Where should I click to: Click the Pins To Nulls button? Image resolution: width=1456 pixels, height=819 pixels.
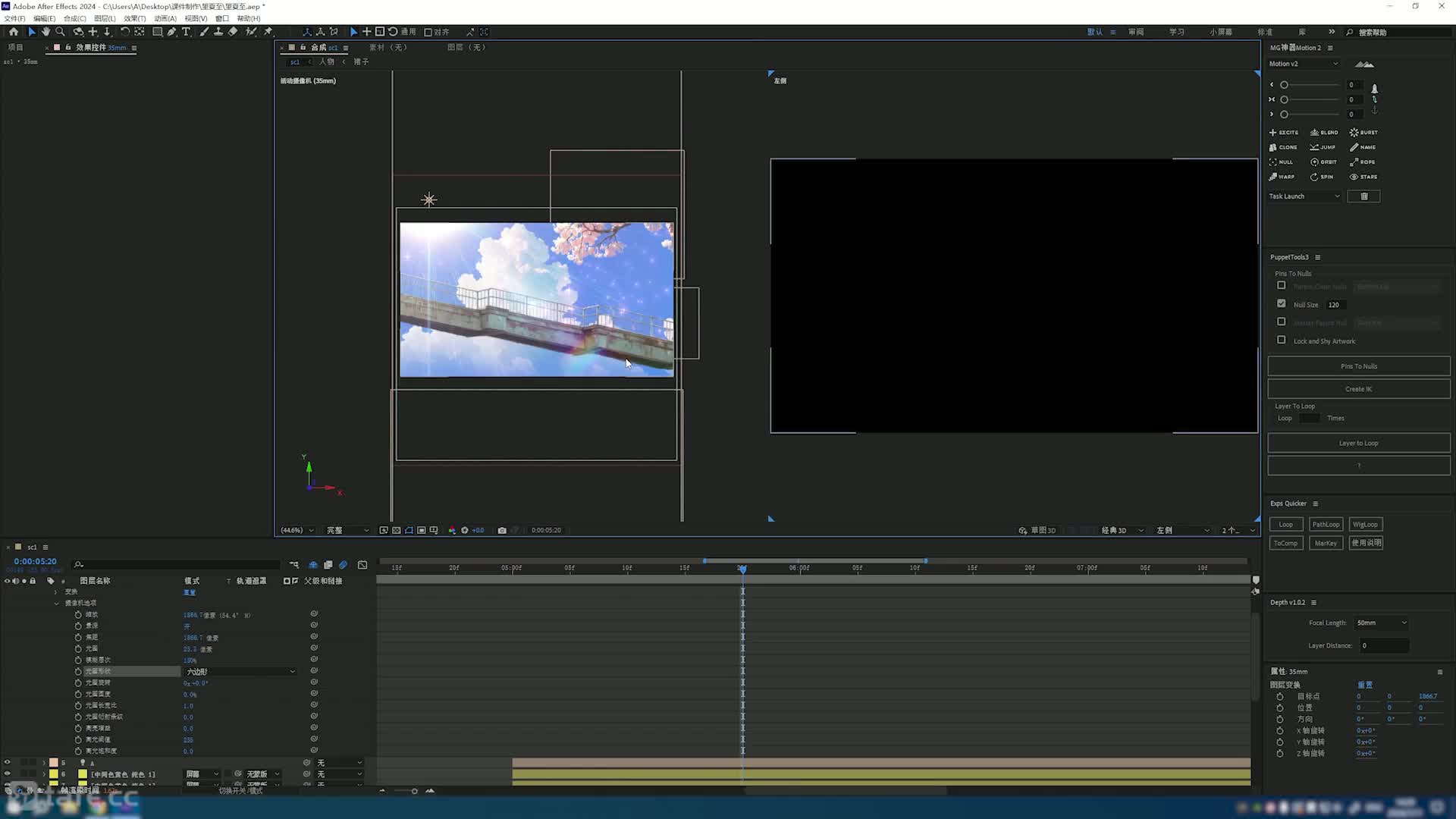point(1359,366)
